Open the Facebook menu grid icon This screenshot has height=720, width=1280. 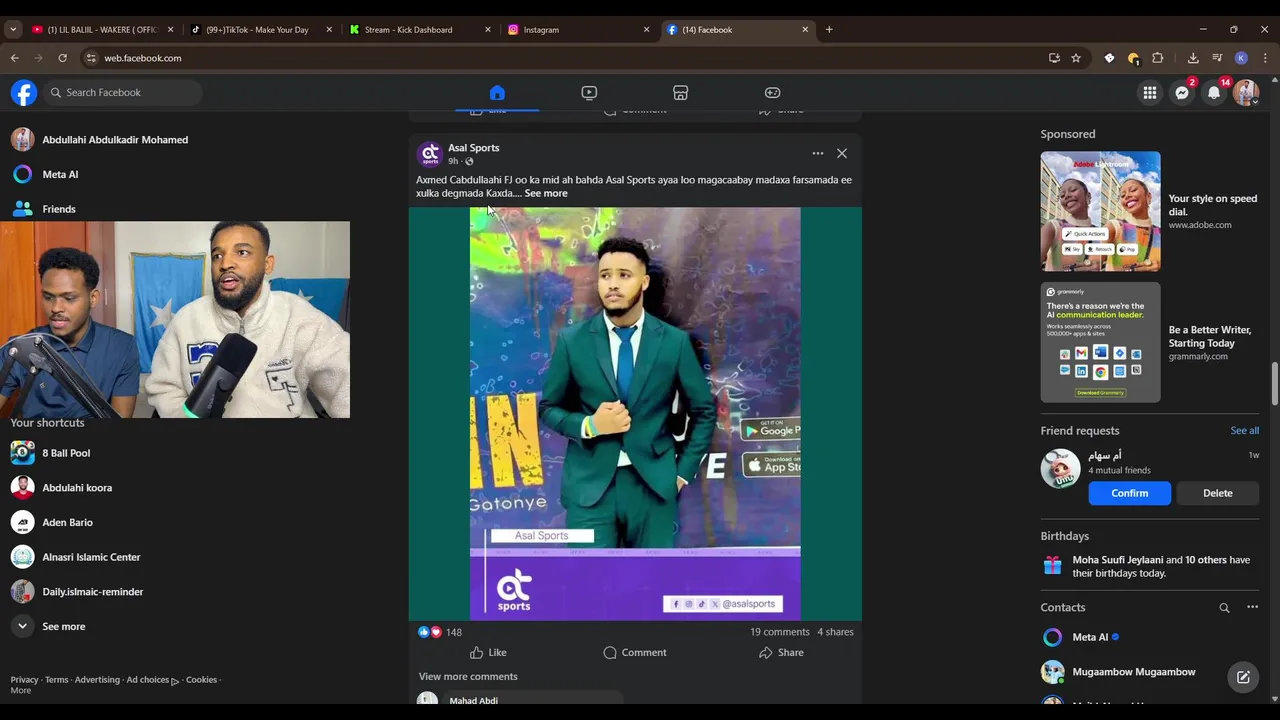click(1150, 93)
